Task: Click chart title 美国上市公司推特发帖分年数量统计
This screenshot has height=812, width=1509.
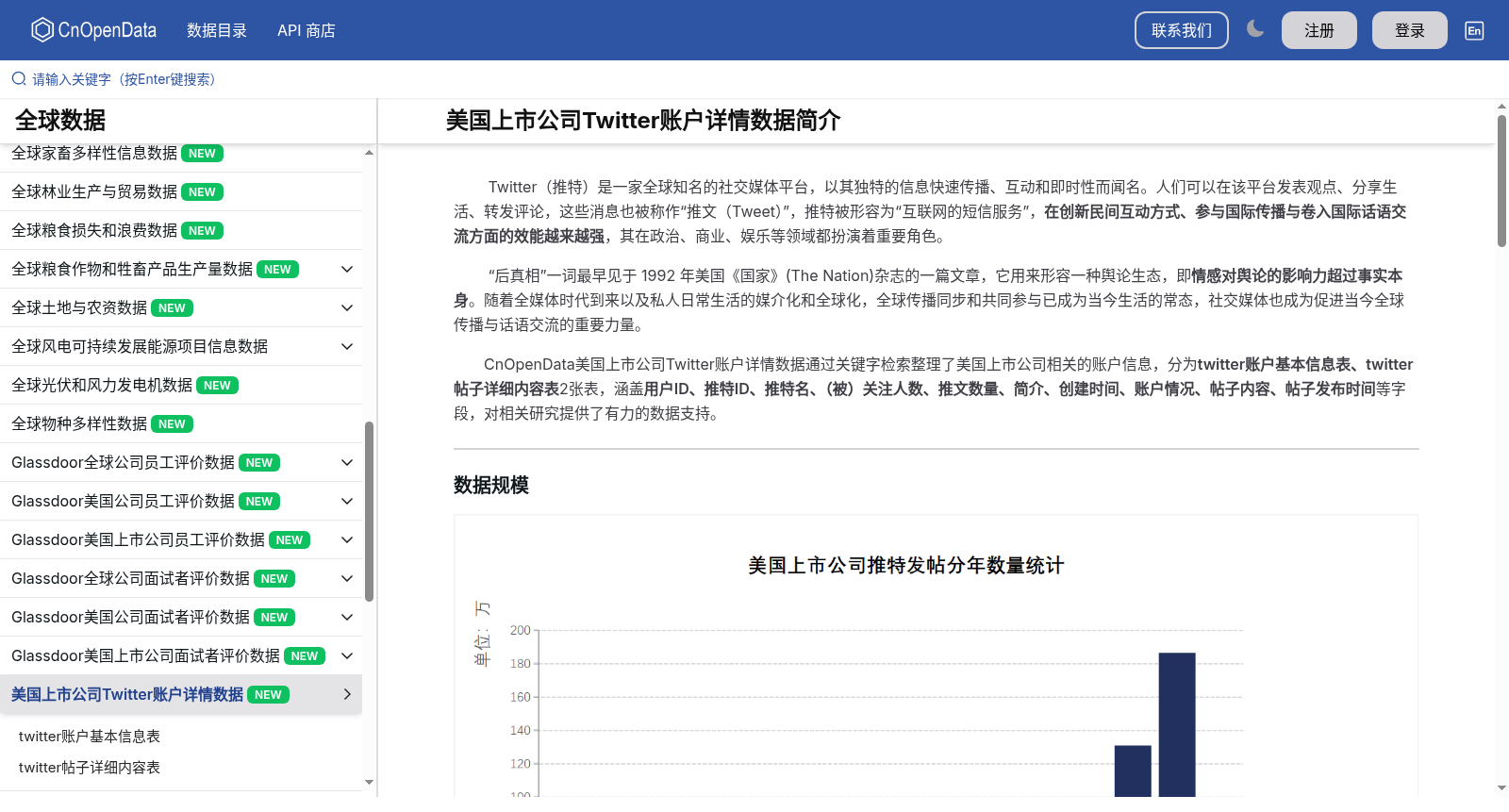Action: pos(906,565)
